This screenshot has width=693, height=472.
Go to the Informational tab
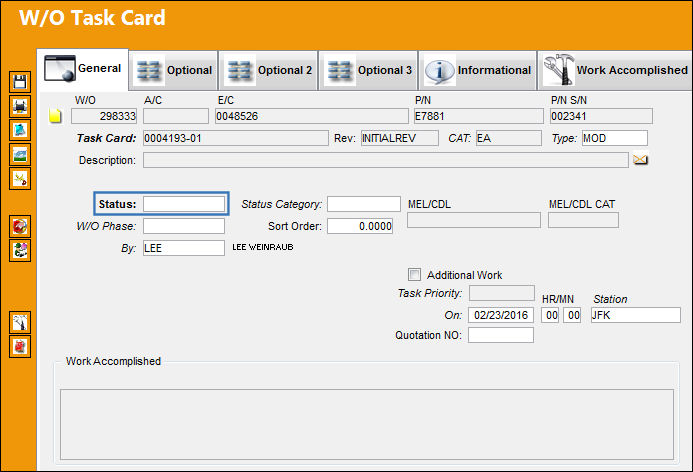pos(477,70)
